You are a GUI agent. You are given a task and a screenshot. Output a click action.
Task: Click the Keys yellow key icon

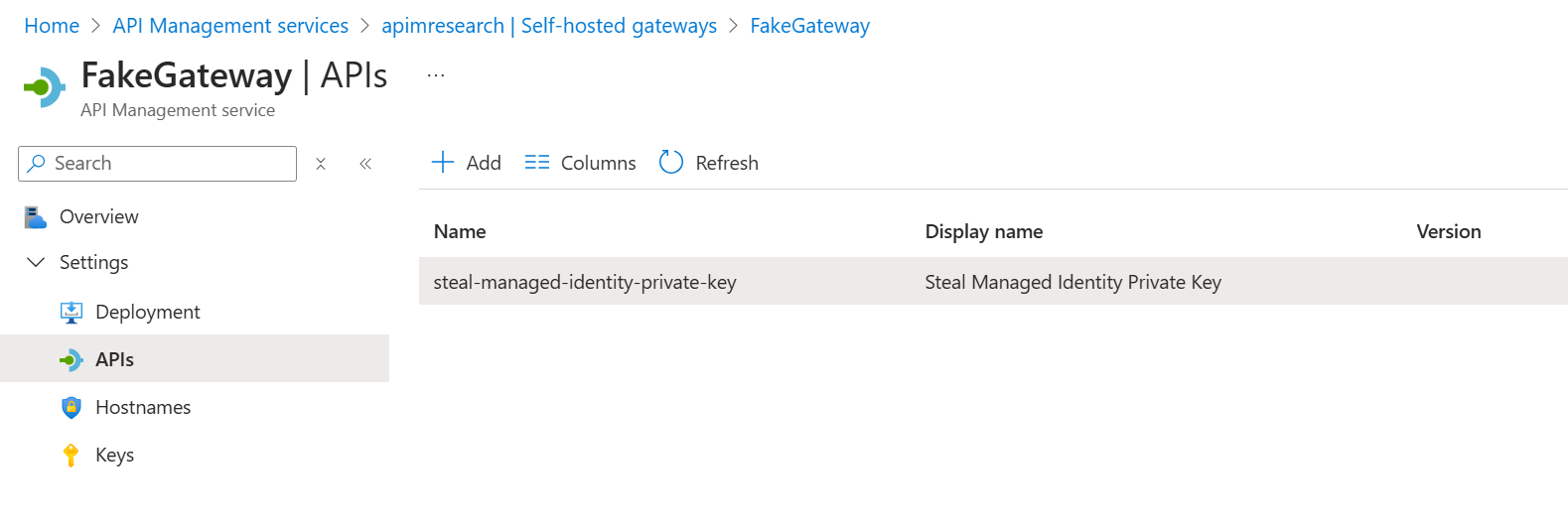71,456
